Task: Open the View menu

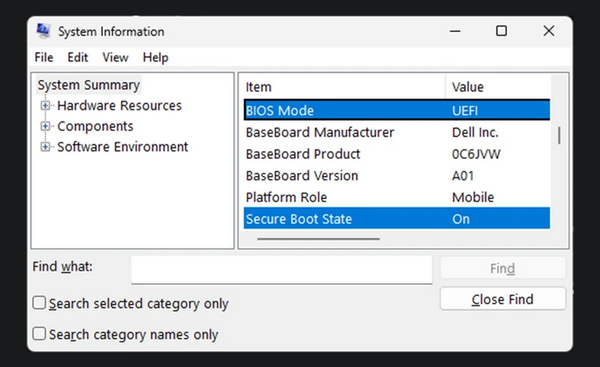Action: click(115, 57)
